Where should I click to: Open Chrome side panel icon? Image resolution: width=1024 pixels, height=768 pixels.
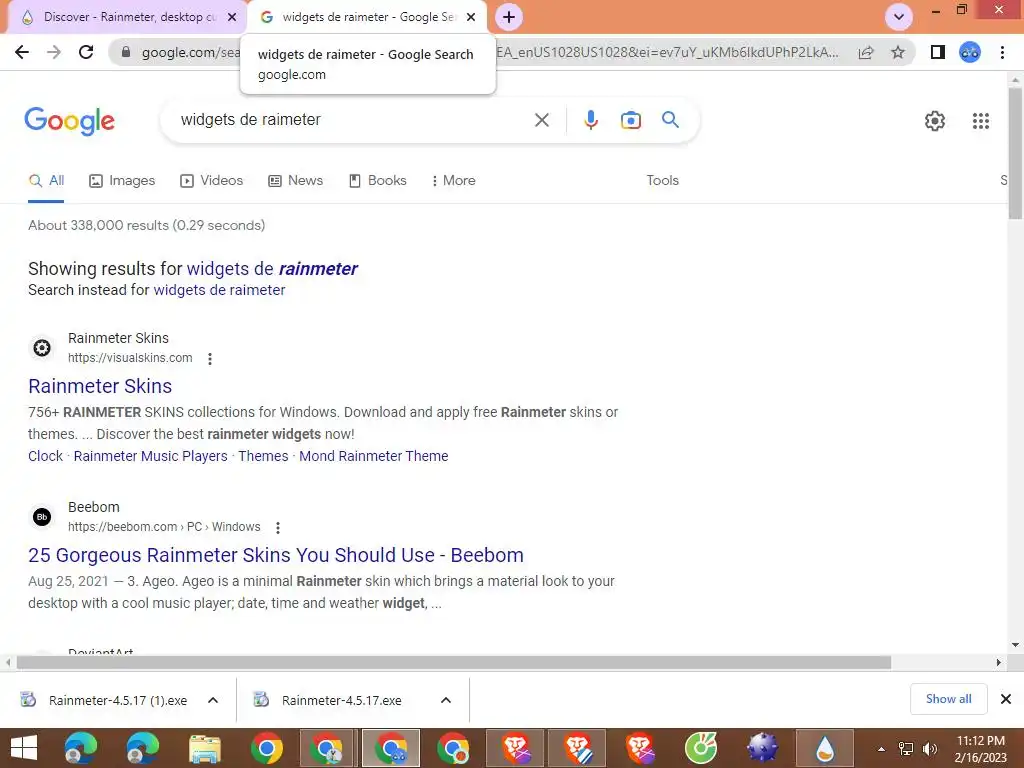point(938,52)
